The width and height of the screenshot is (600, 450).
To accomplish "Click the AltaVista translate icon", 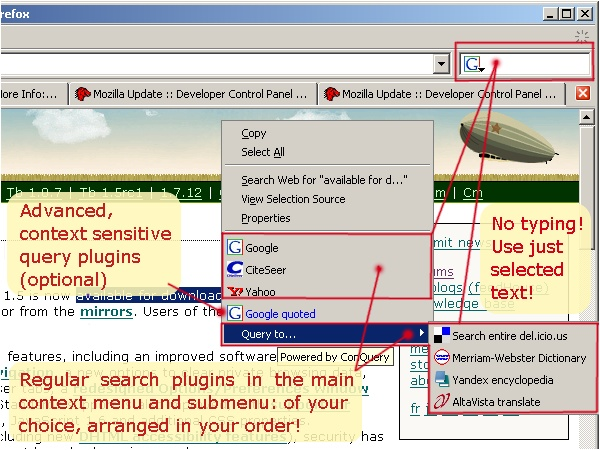I will (x=442, y=401).
